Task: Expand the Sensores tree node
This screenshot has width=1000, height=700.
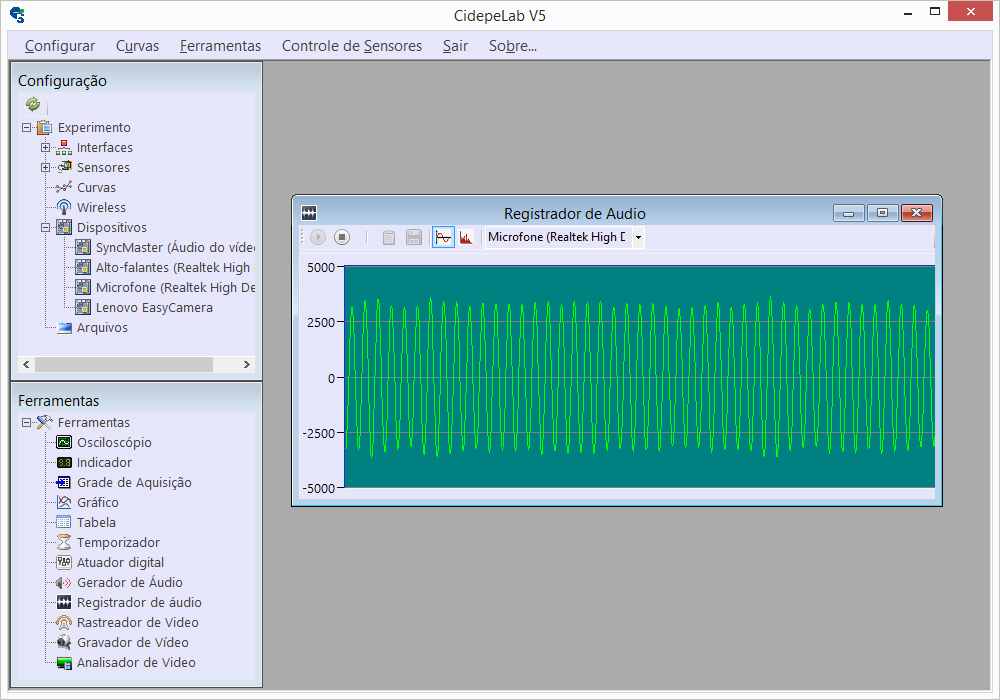Action: pyautogui.click(x=45, y=168)
